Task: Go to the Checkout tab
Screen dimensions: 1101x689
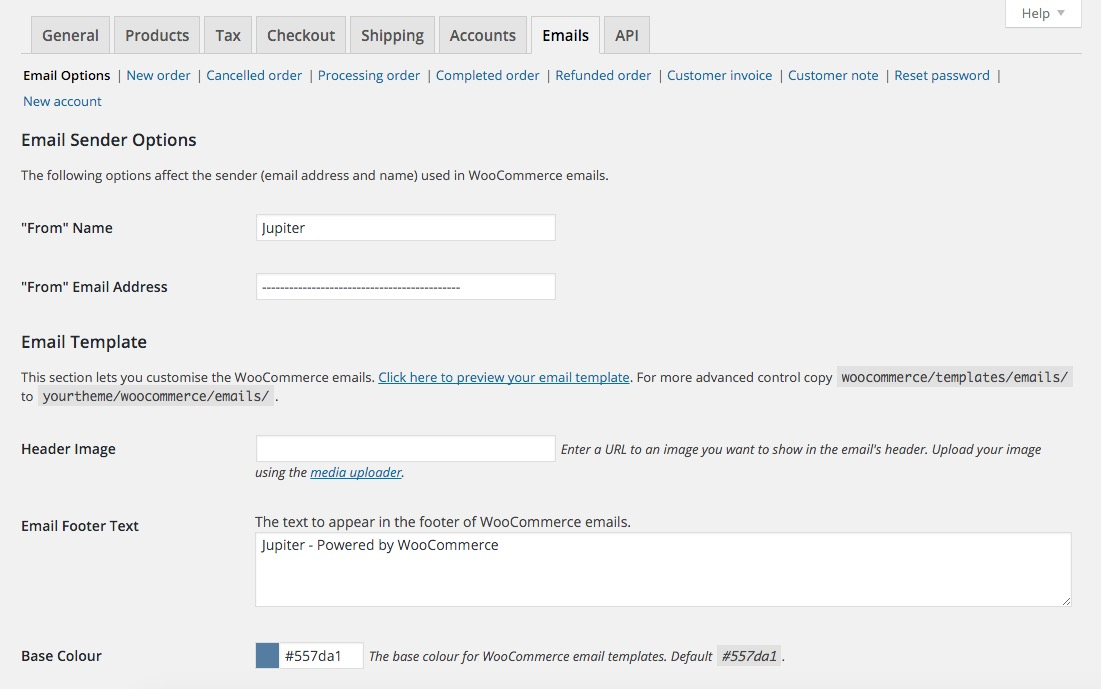Action: 301,35
